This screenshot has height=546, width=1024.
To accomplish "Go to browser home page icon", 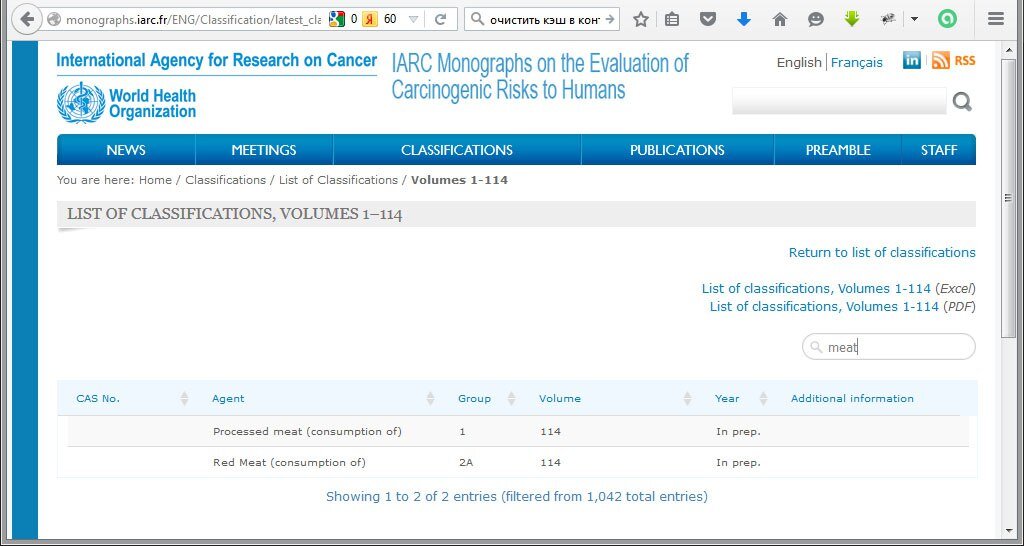I will click(x=780, y=20).
